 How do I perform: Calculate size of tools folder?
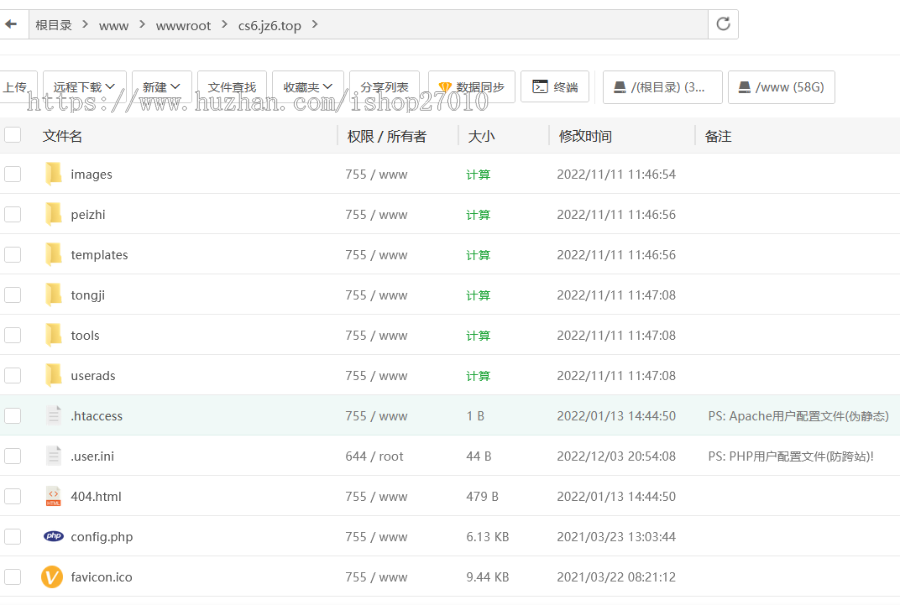point(478,336)
